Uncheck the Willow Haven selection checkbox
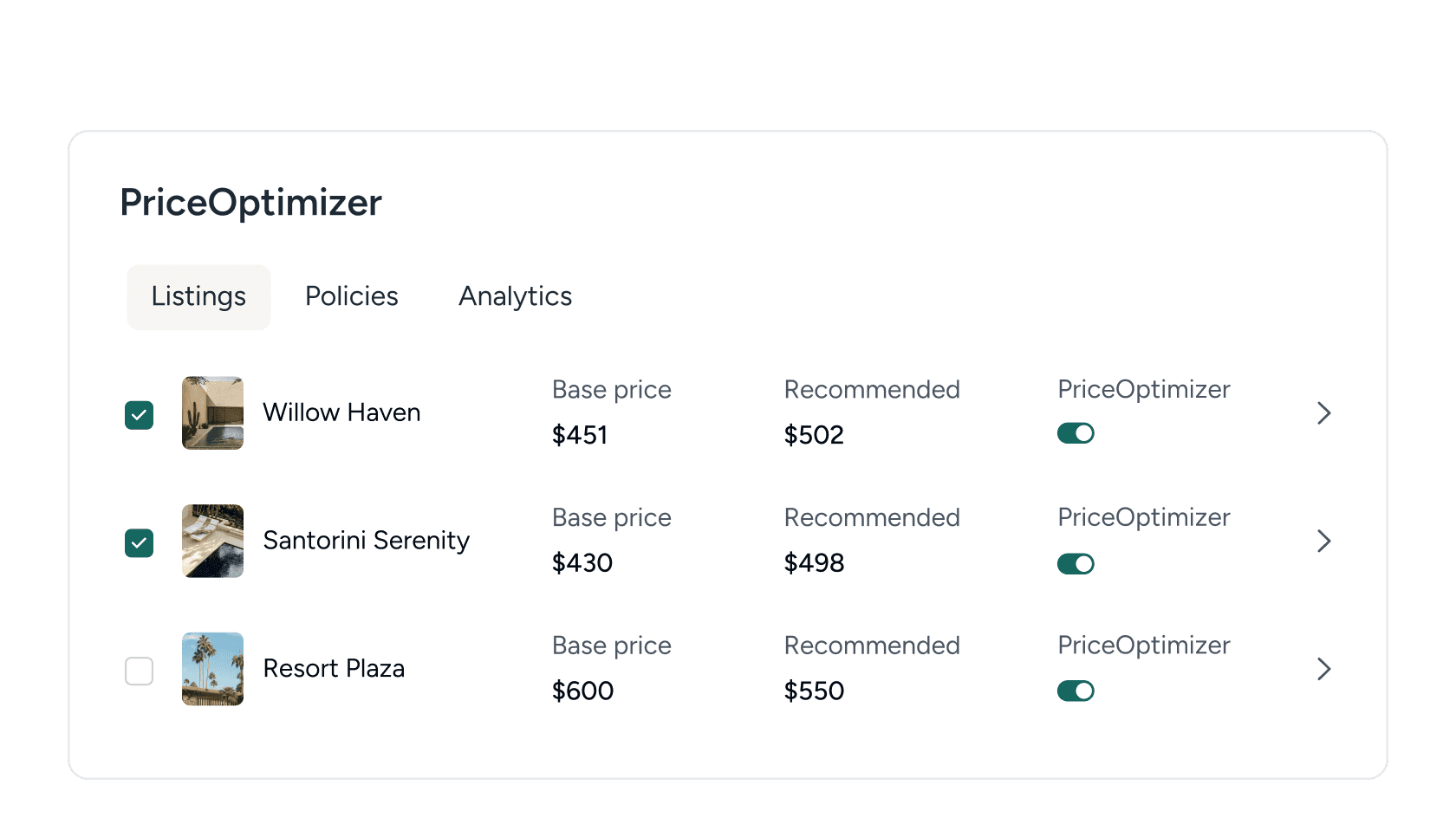This screenshot has height=837, width=1456. tap(139, 415)
